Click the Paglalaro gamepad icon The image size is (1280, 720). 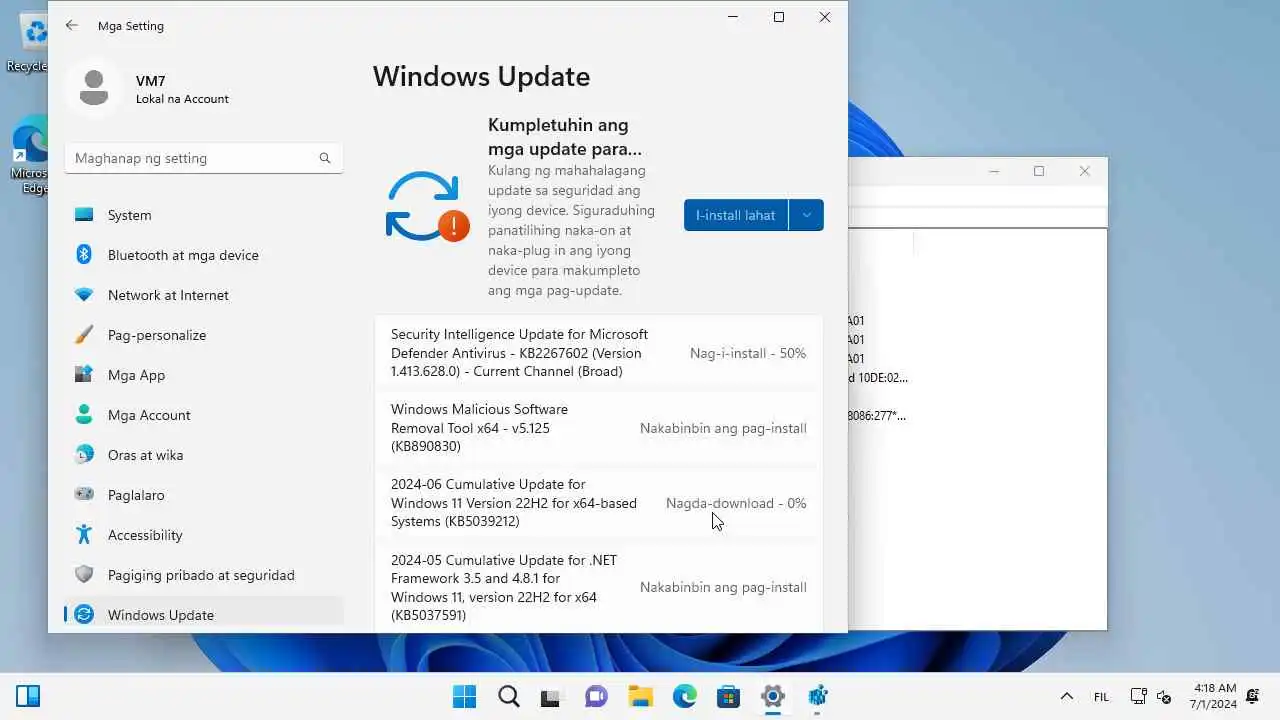[85, 495]
